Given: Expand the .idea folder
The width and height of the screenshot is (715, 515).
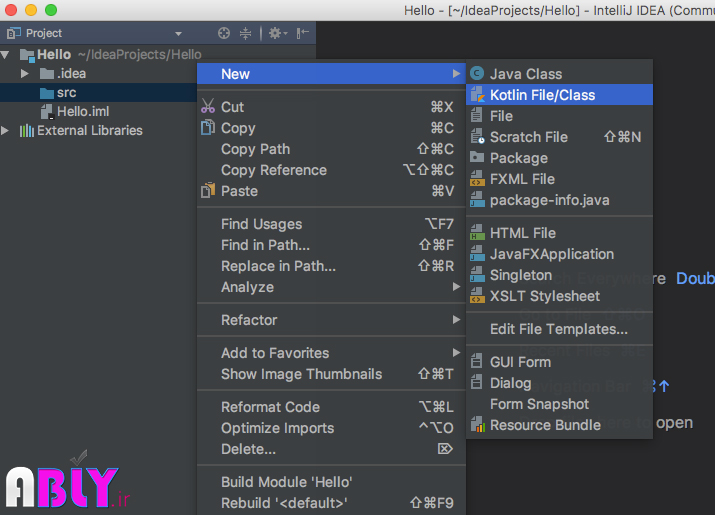Looking at the screenshot, I should (25, 73).
